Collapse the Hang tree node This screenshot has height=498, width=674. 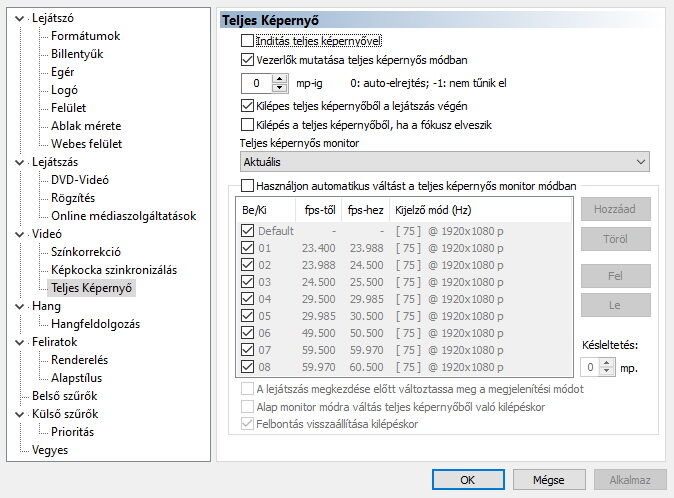19,306
